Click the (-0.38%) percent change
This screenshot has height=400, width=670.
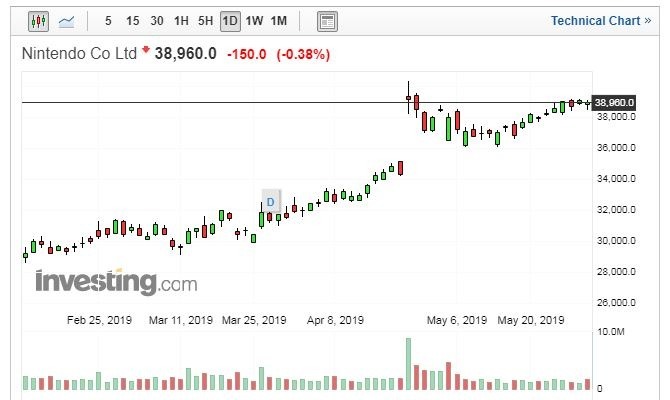click(x=303, y=55)
